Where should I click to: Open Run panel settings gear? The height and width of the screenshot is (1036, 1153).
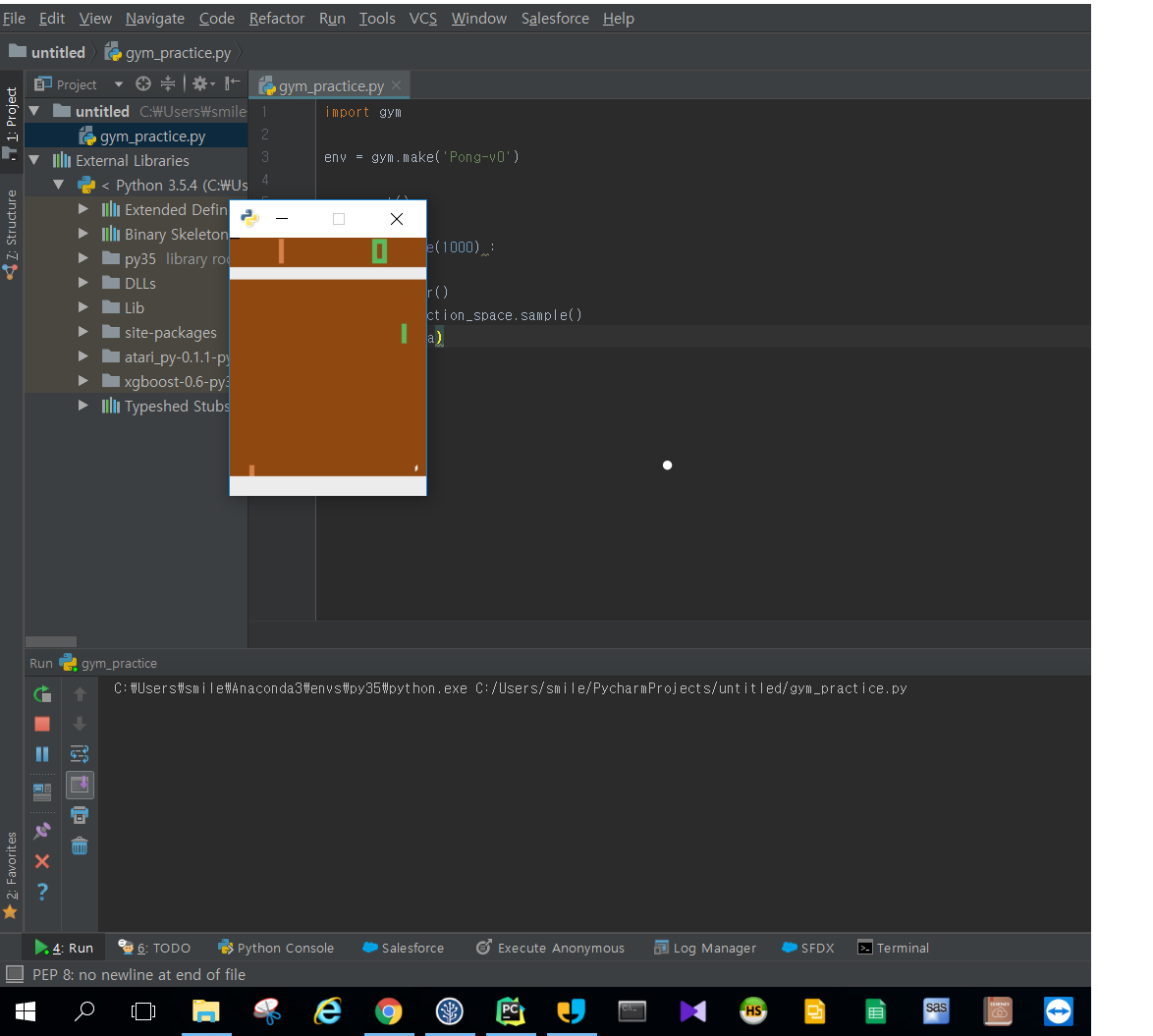point(201,84)
